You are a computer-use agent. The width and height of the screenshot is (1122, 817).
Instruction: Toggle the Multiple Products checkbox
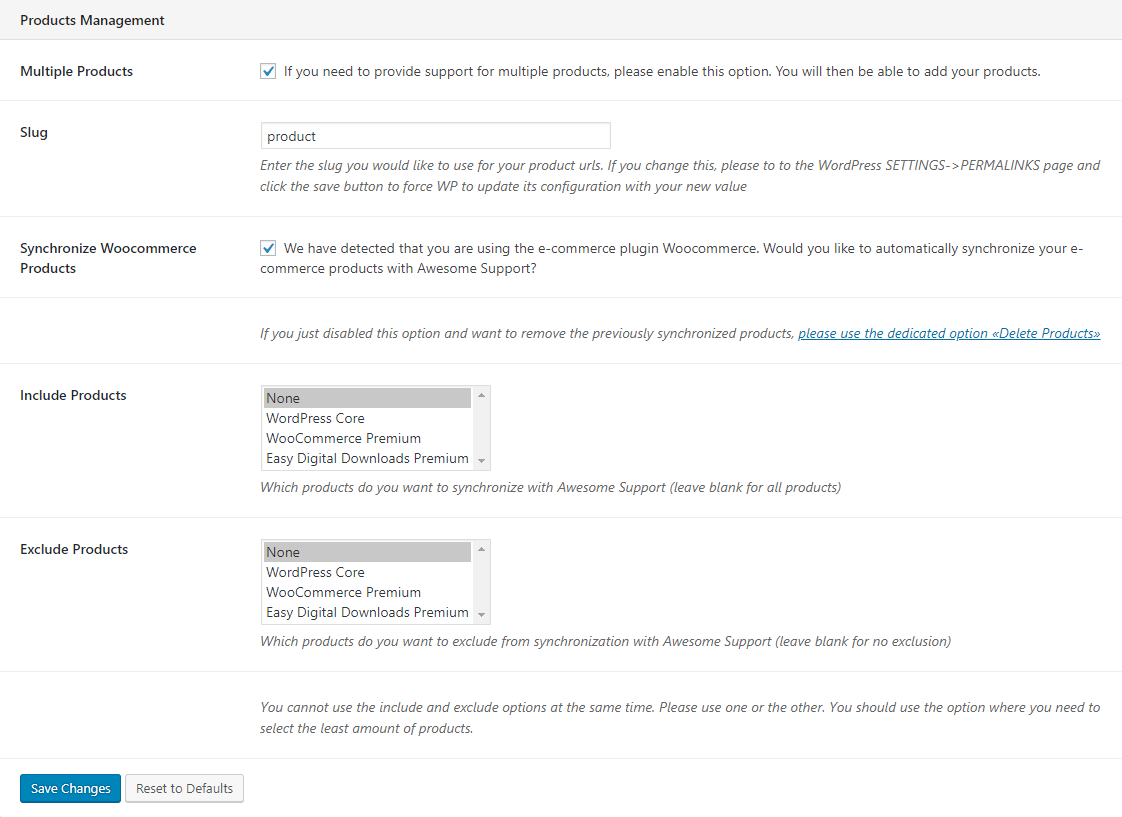268,71
